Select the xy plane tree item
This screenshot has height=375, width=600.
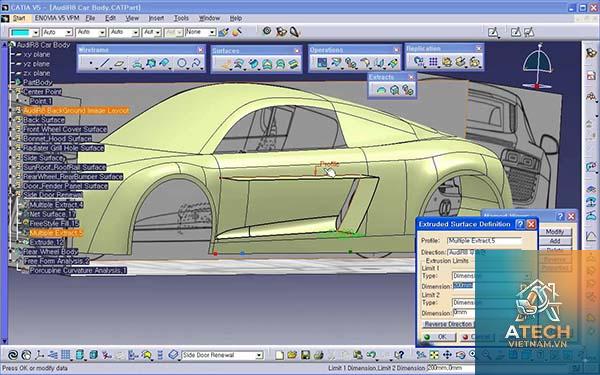(x=37, y=54)
